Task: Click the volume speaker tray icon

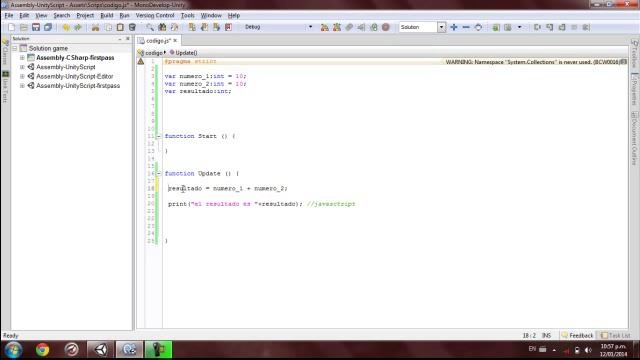Action: [x=588, y=350]
